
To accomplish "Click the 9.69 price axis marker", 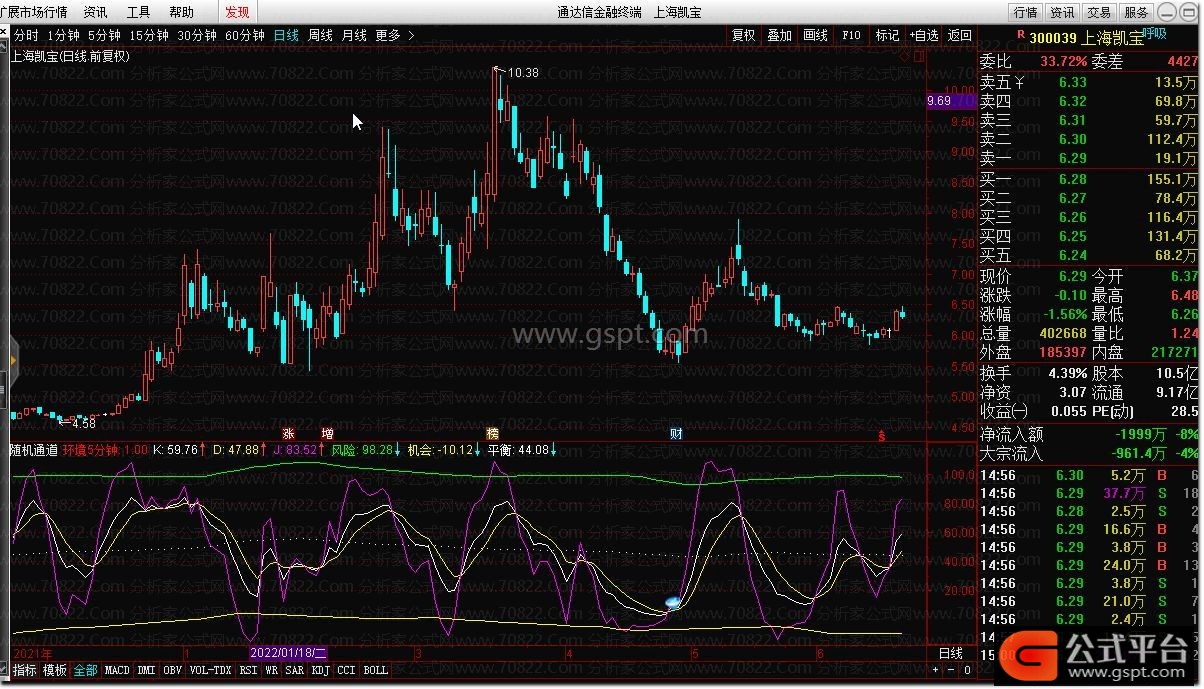I will click(950, 101).
